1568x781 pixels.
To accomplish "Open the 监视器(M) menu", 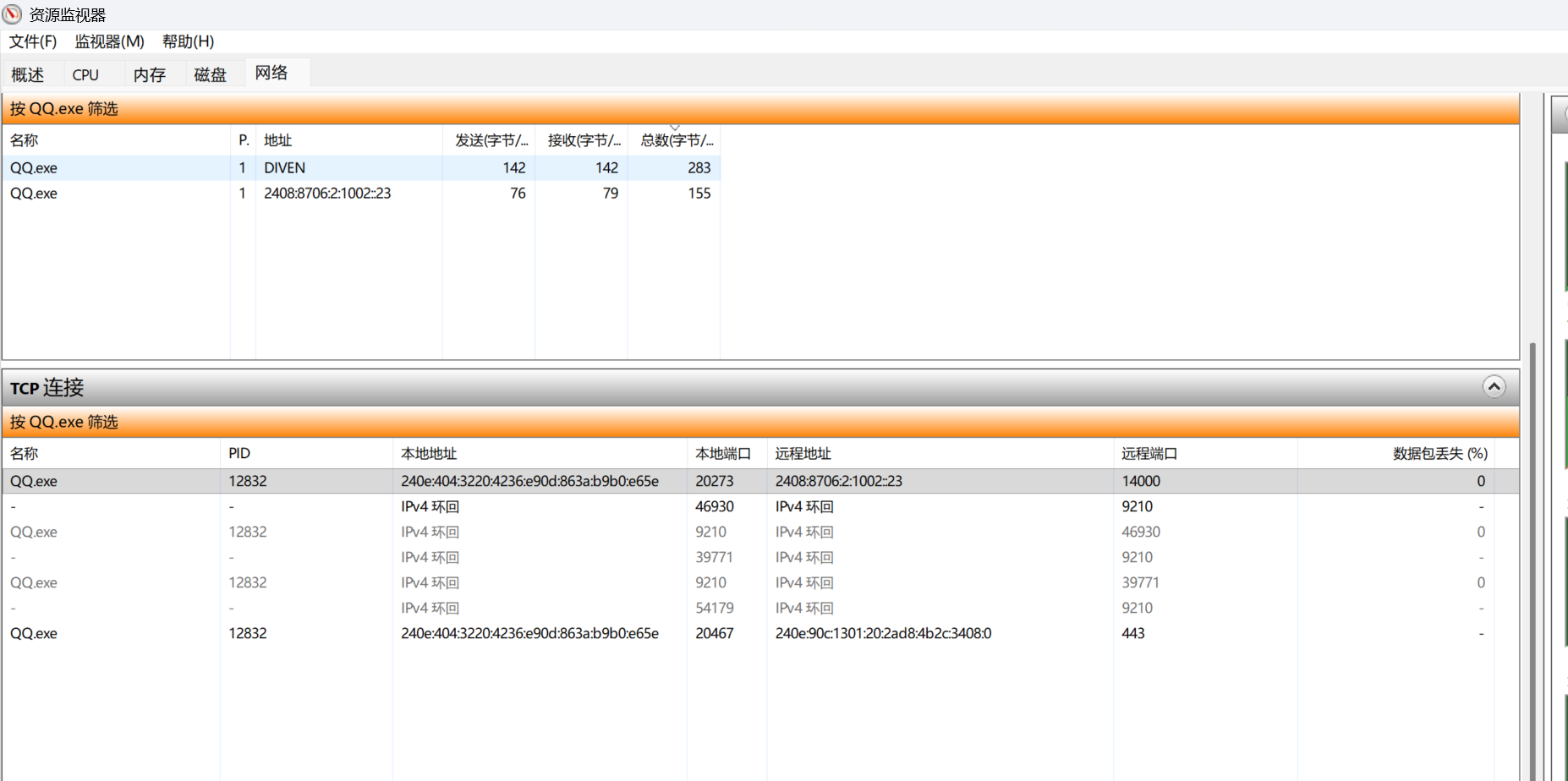I will tap(109, 41).
